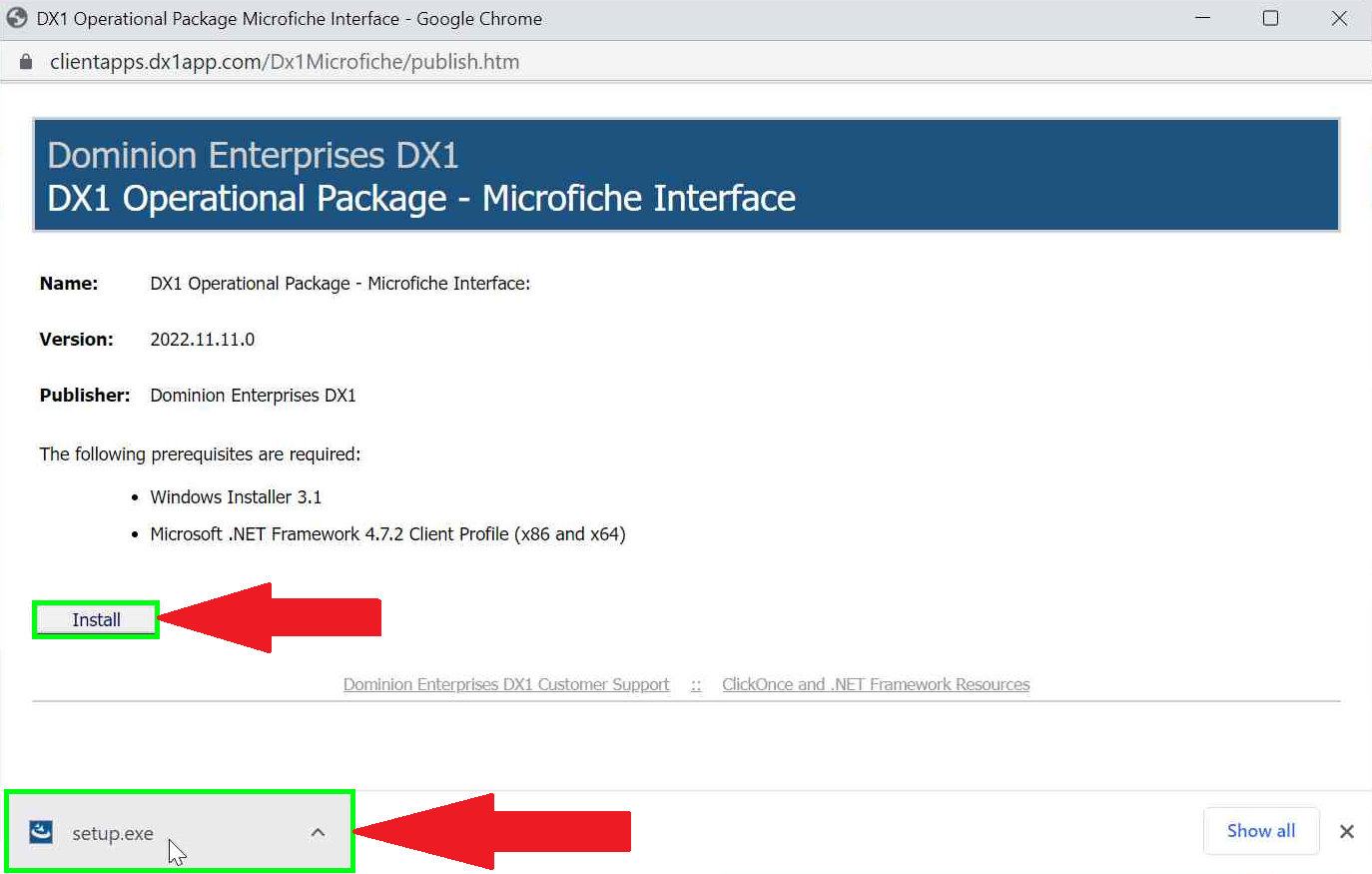Minimize the Chrome window
The width and height of the screenshot is (1372, 874).
pyautogui.click(x=1202, y=18)
